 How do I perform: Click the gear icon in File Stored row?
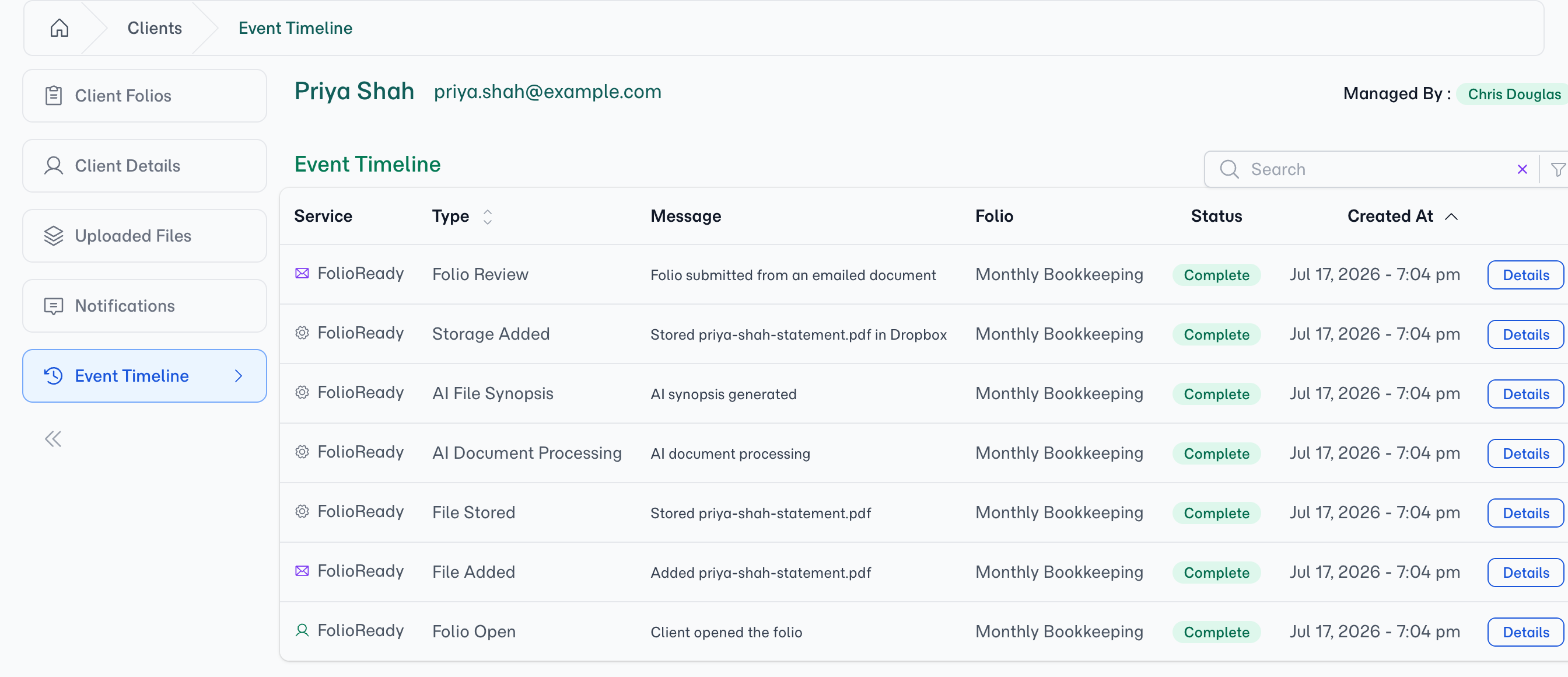302,511
